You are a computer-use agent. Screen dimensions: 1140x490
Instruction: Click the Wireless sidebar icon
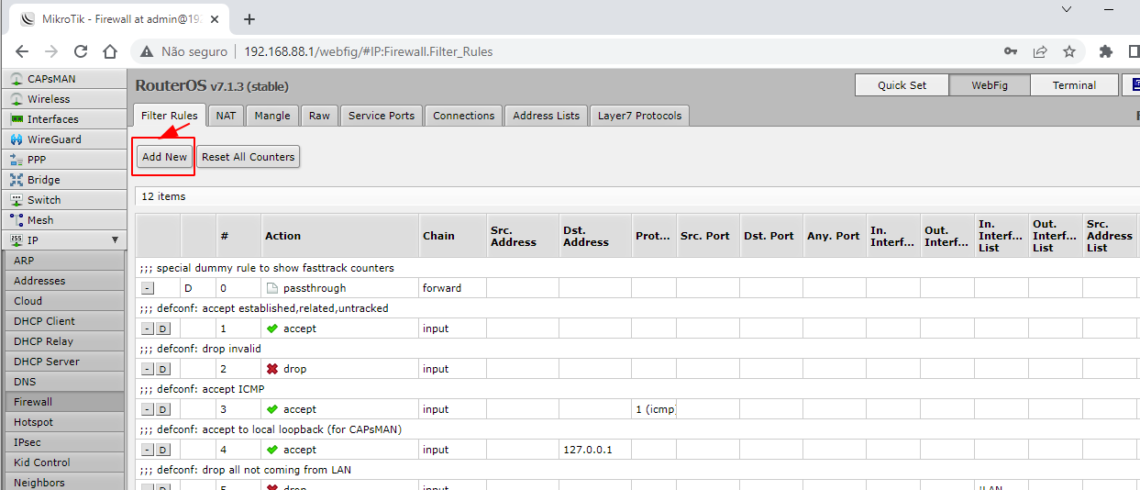click(17, 99)
